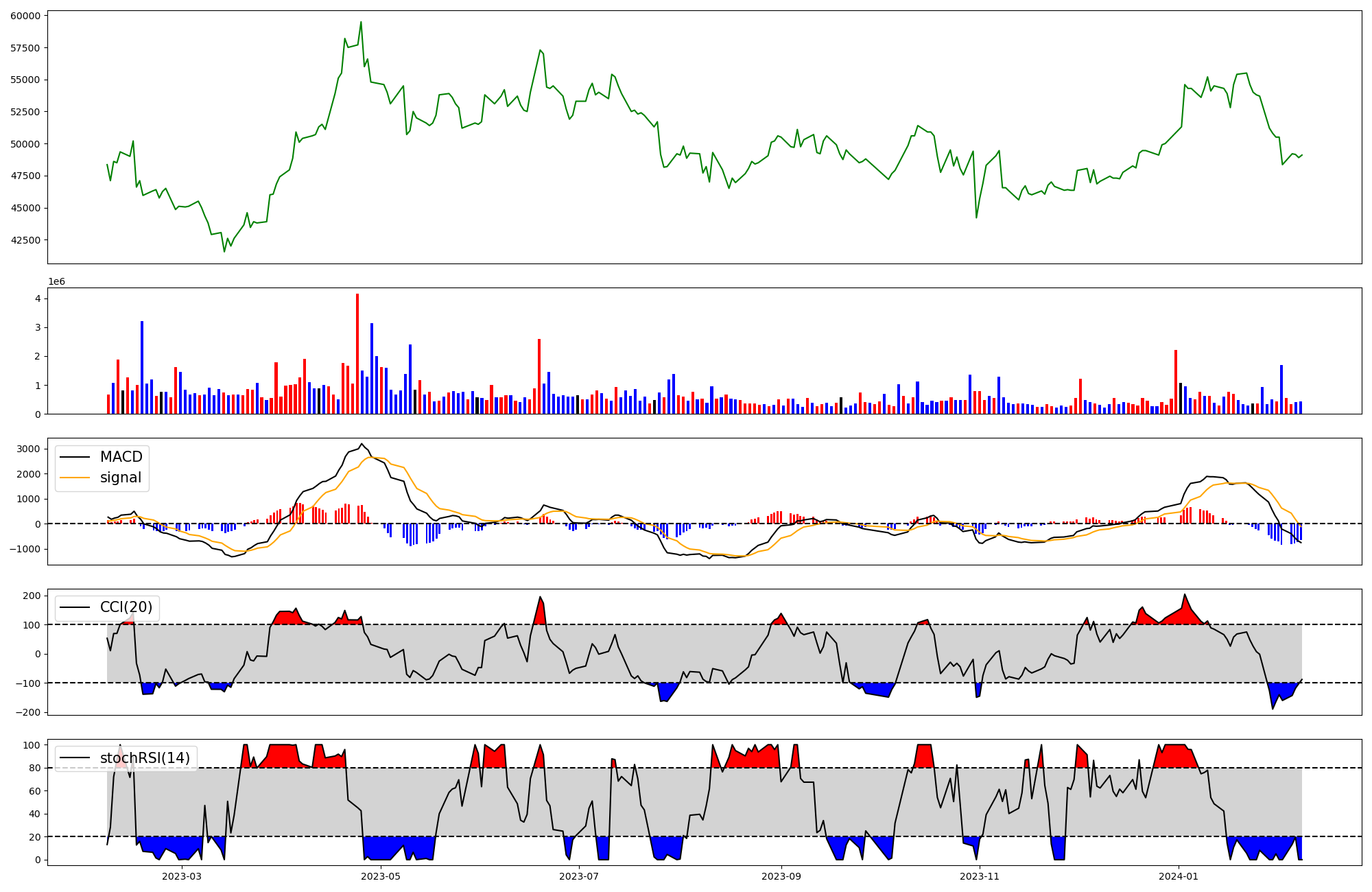Click the MACD legend label
The height and width of the screenshot is (892, 1372).
click(x=121, y=457)
